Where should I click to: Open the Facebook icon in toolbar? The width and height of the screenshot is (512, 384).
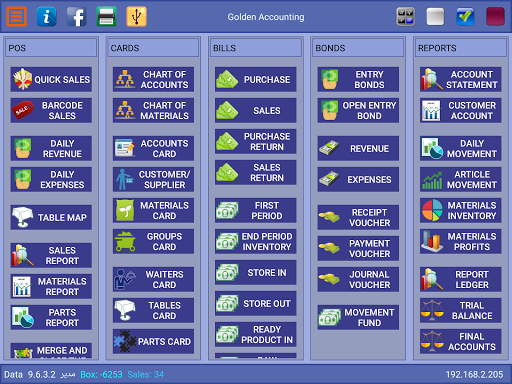click(76, 16)
